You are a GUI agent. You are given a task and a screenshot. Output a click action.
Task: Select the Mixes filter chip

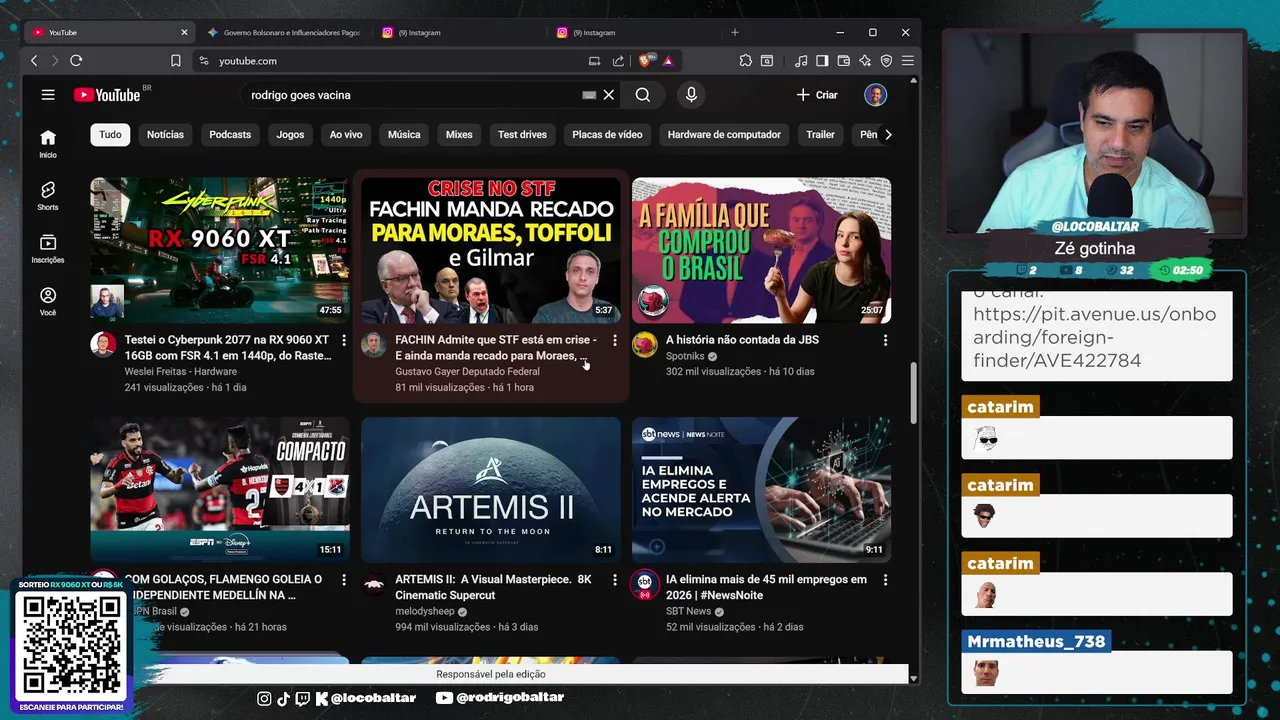(459, 134)
